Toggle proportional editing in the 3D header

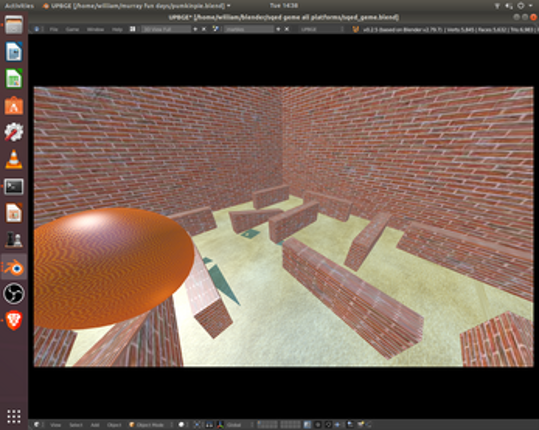(318, 425)
